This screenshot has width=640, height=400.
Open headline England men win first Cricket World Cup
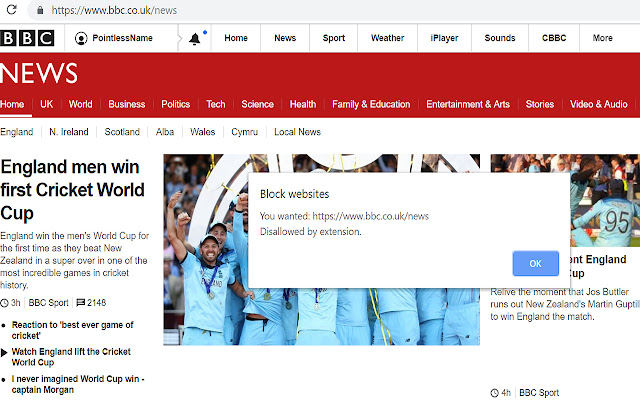pyautogui.click(x=73, y=190)
